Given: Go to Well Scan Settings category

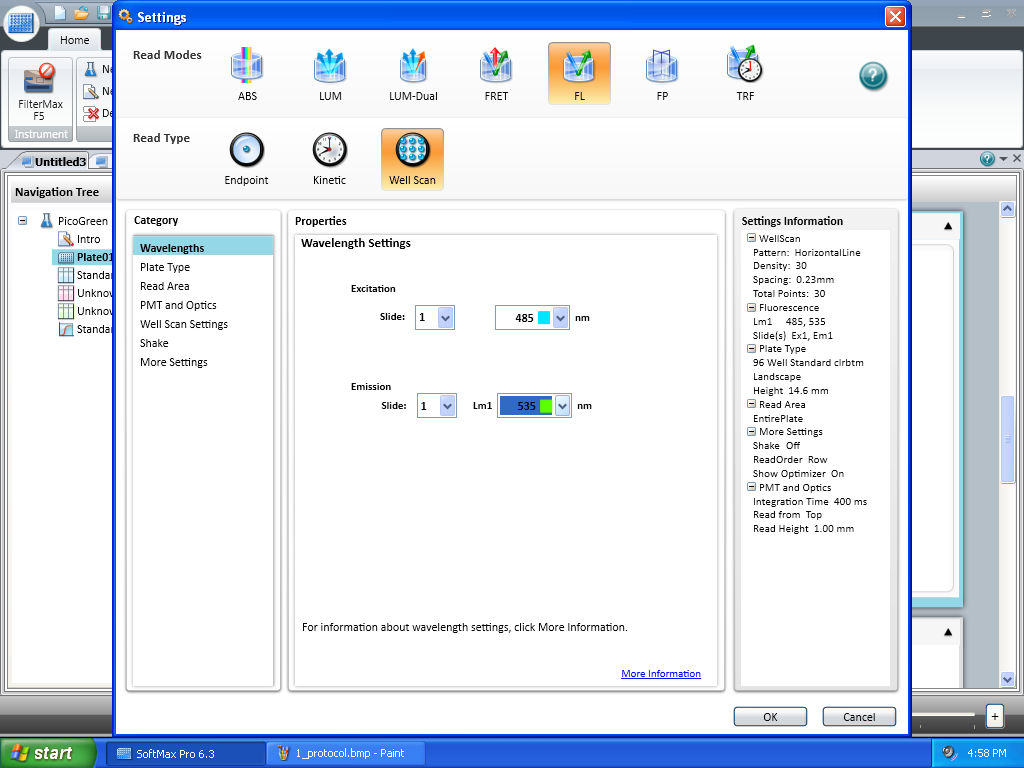Looking at the screenshot, I should 184,324.
